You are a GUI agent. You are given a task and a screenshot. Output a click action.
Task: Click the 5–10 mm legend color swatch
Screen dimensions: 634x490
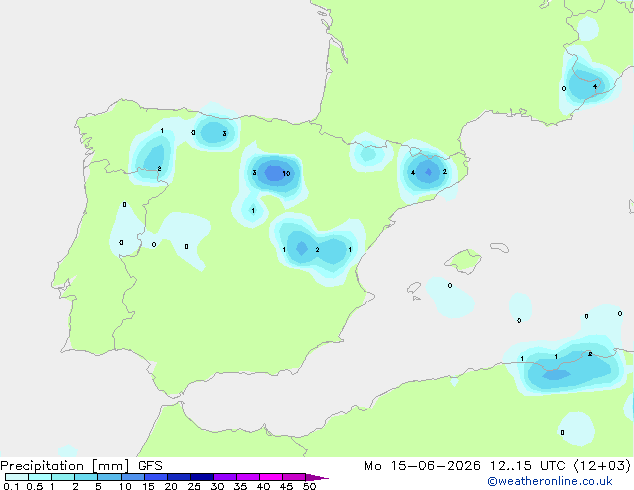[x=109, y=477]
